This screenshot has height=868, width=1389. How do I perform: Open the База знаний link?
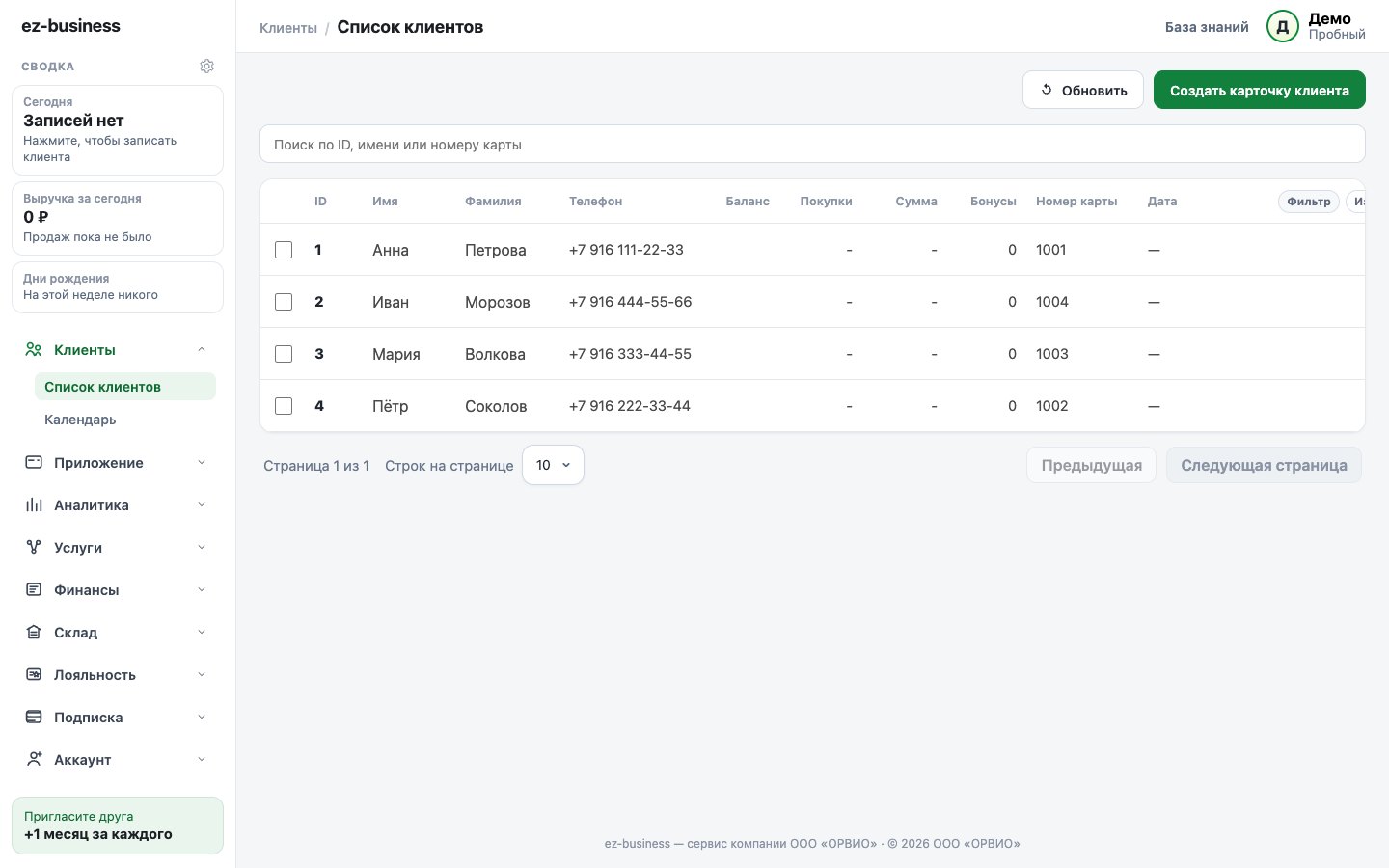coord(1207,27)
